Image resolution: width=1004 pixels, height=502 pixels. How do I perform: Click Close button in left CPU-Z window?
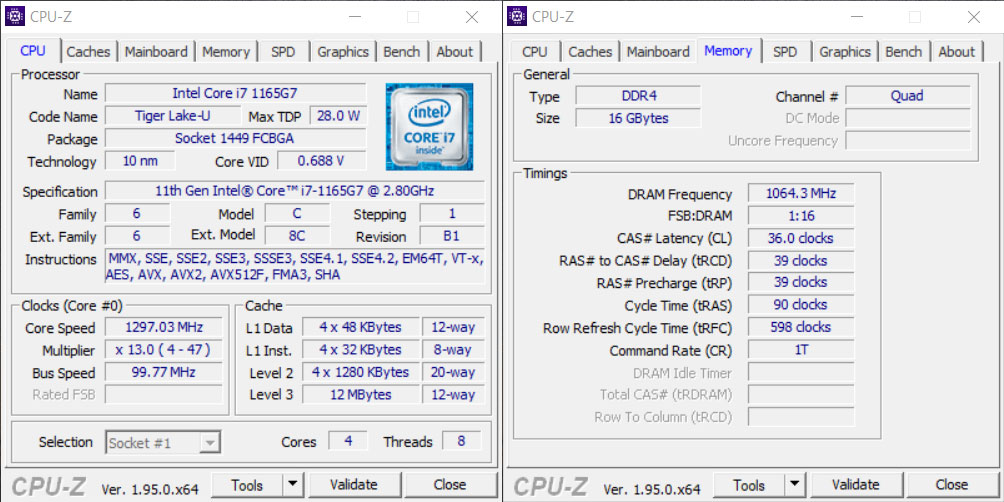coord(449,485)
